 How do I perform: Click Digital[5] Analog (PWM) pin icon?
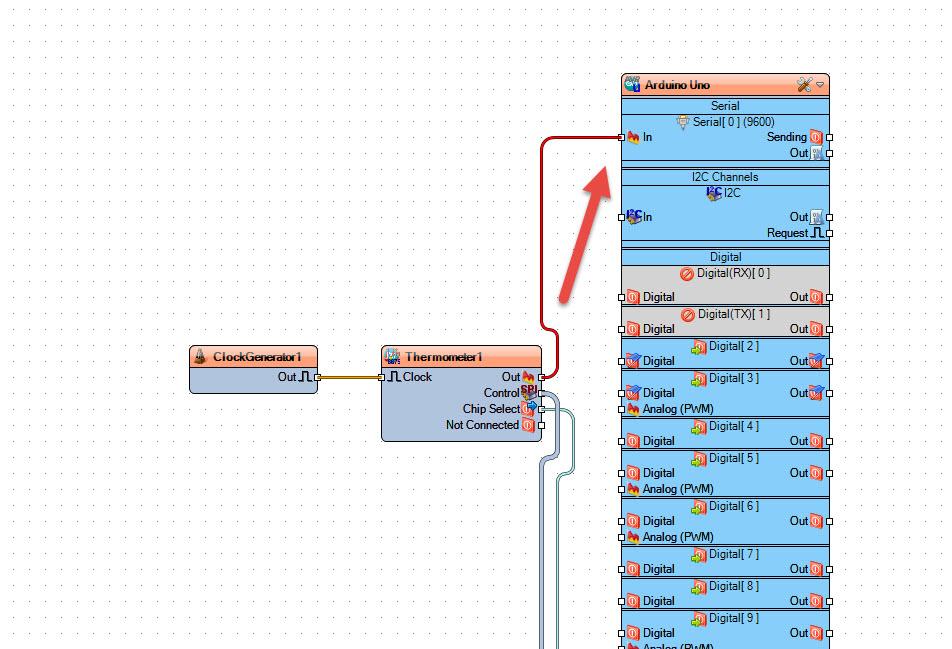coord(633,489)
